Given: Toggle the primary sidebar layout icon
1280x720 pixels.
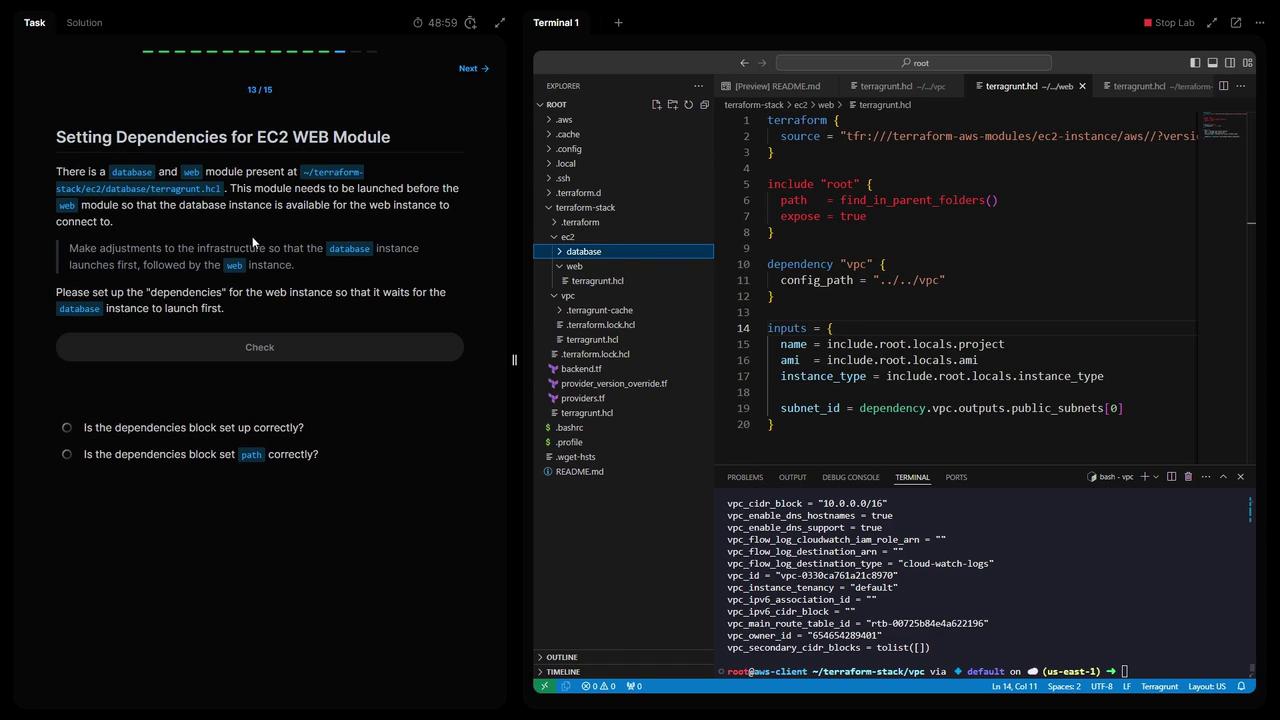Looking at the screenshot, I should 1195,63.
